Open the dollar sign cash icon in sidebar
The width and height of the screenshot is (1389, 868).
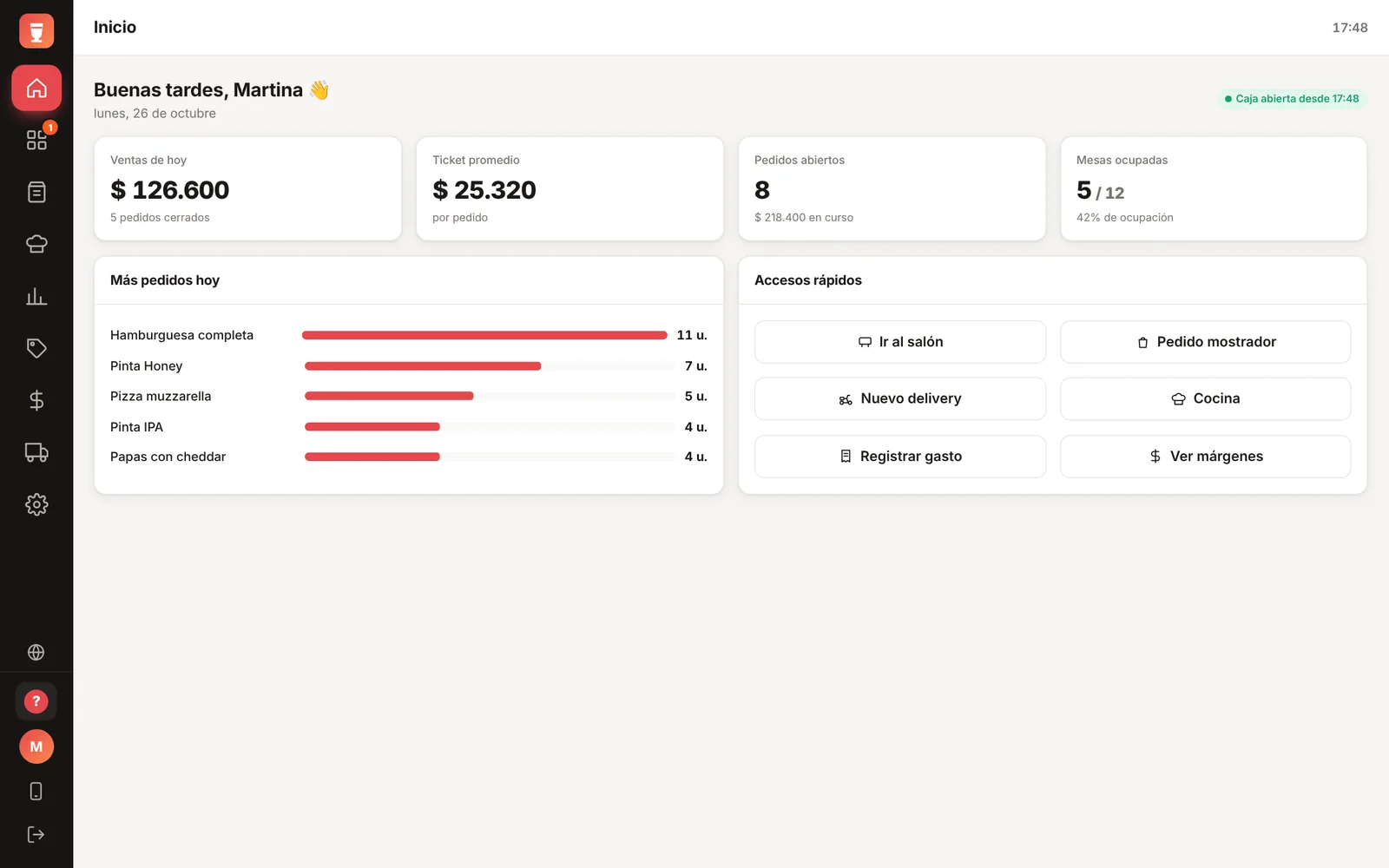[x=36, y=400]
